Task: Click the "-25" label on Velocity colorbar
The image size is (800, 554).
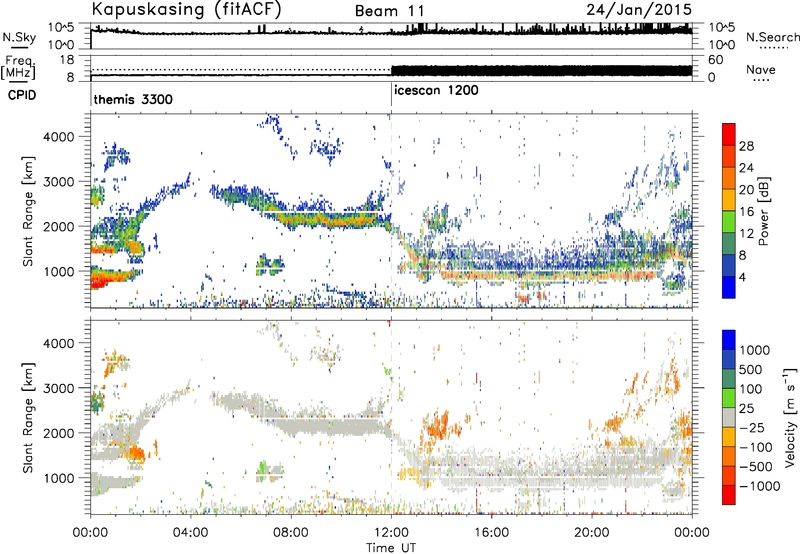Action: tap(752, 427)
